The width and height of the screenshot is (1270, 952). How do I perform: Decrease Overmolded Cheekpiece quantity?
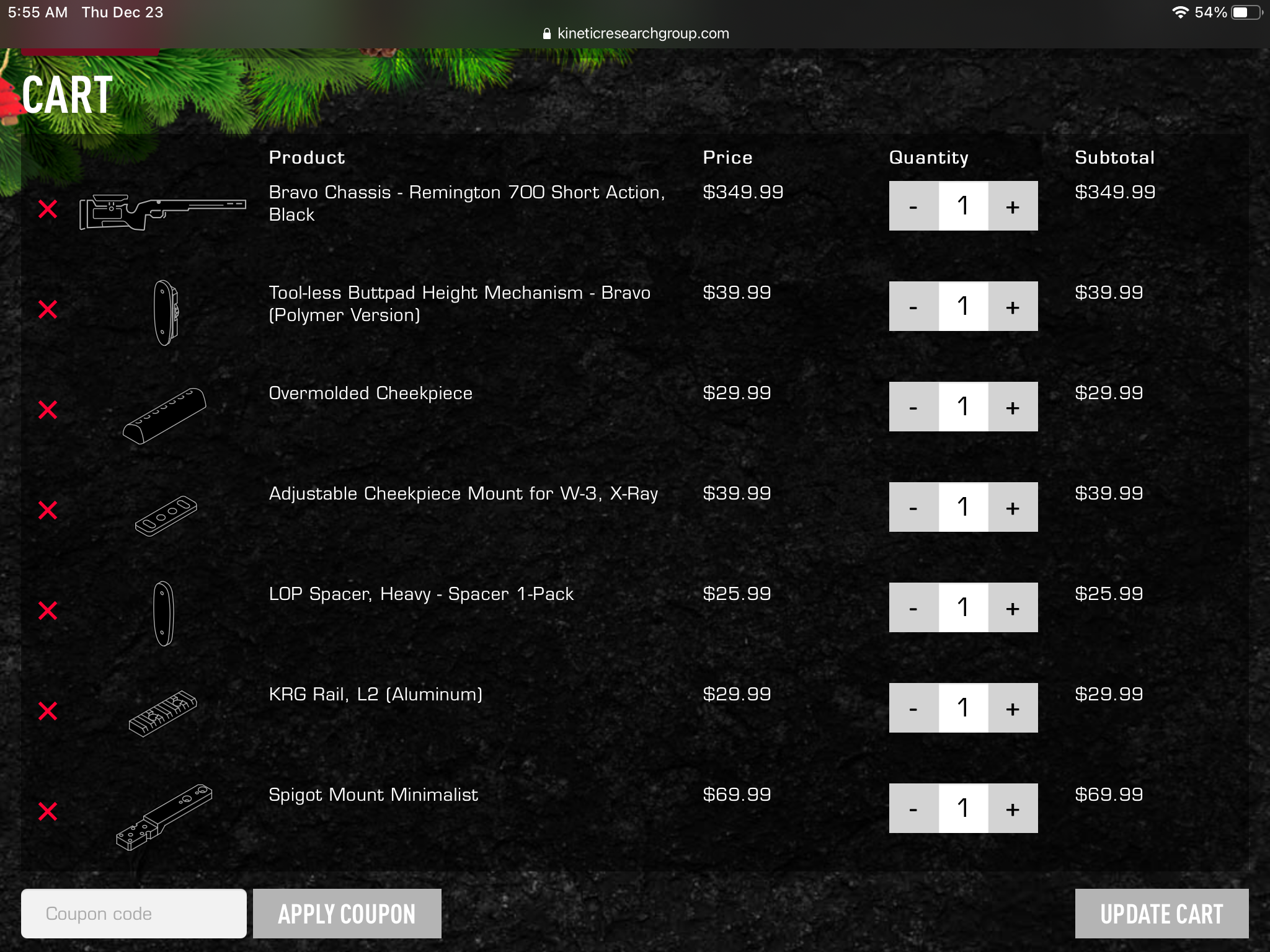[913, 407]
